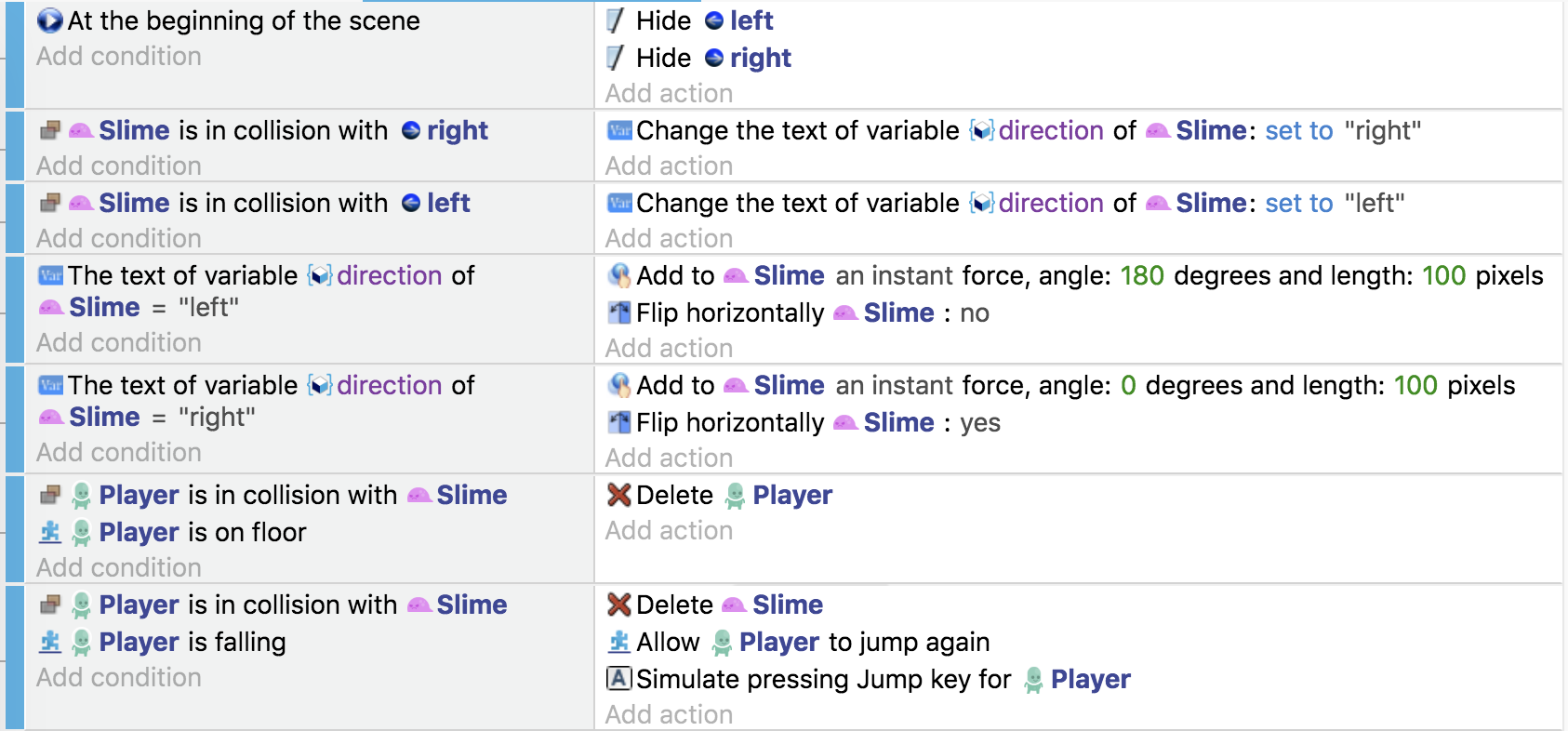Click the collision icon for Slime and right
Screen dimensions: 1568x731
(x=50, y=130)
